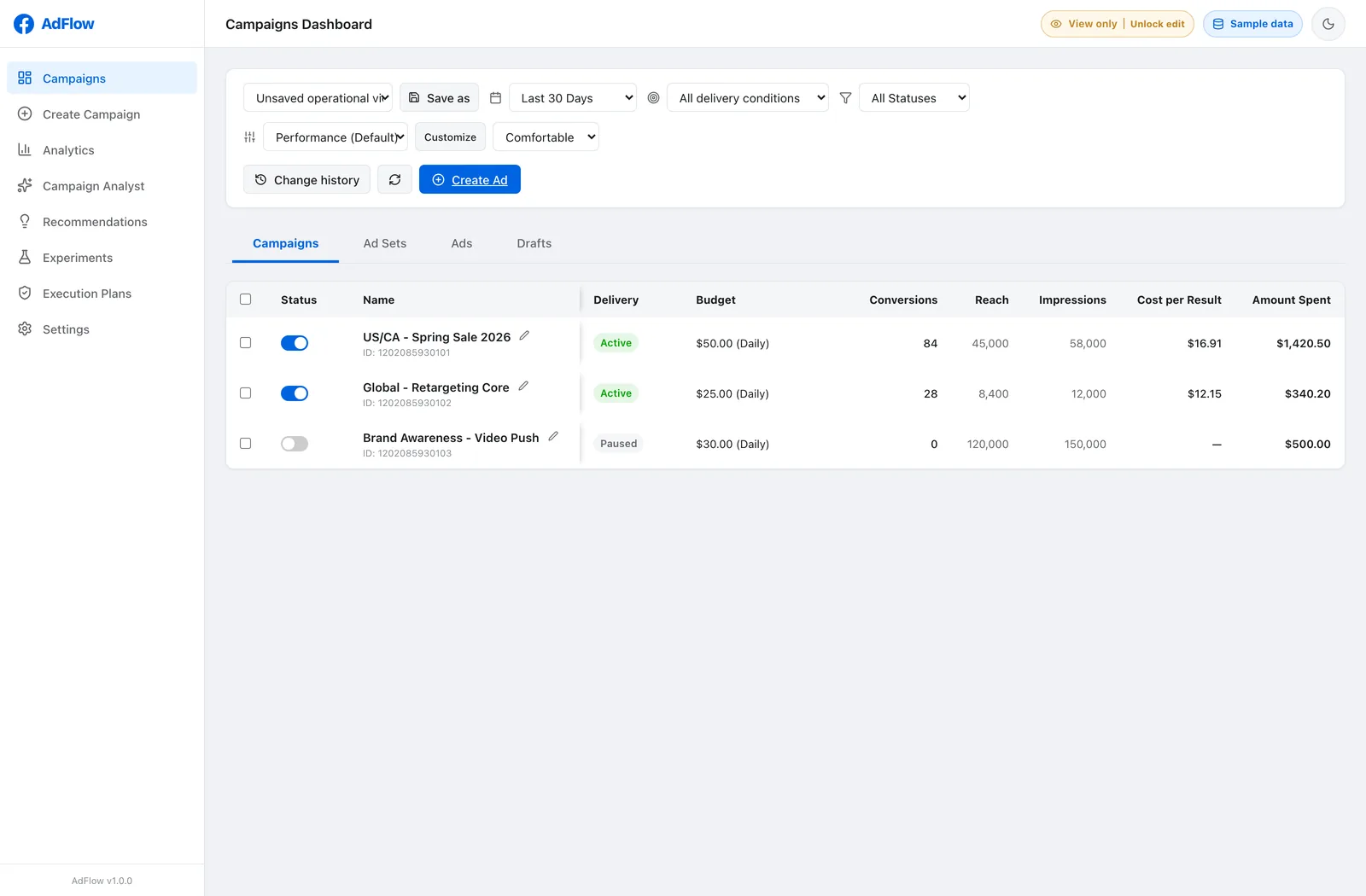Open the All delivery conditions dropdown
The width and height of the screenshot is (1366, 896).
748,98
